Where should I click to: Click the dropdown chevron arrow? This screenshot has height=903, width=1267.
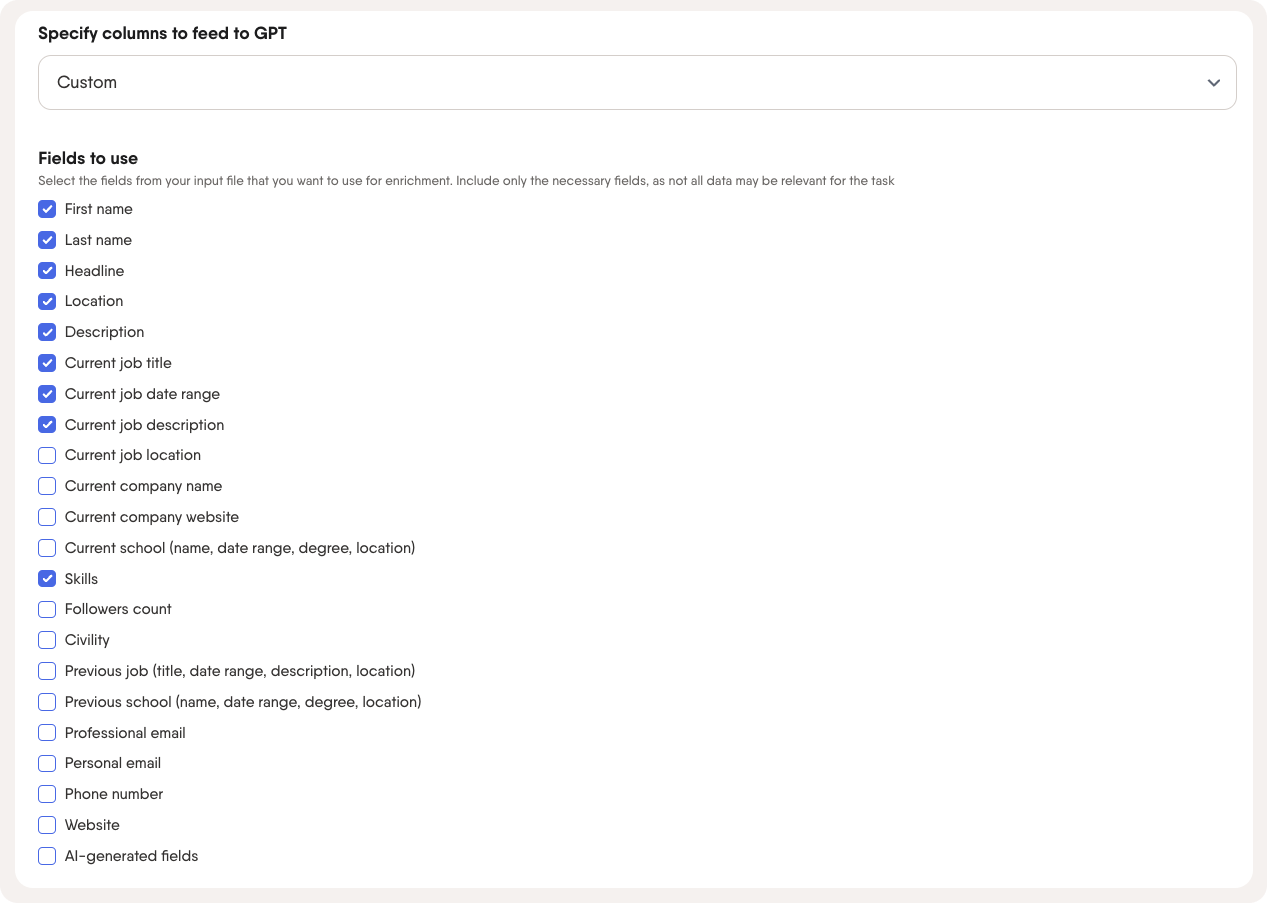click(x=1213, y=83)
